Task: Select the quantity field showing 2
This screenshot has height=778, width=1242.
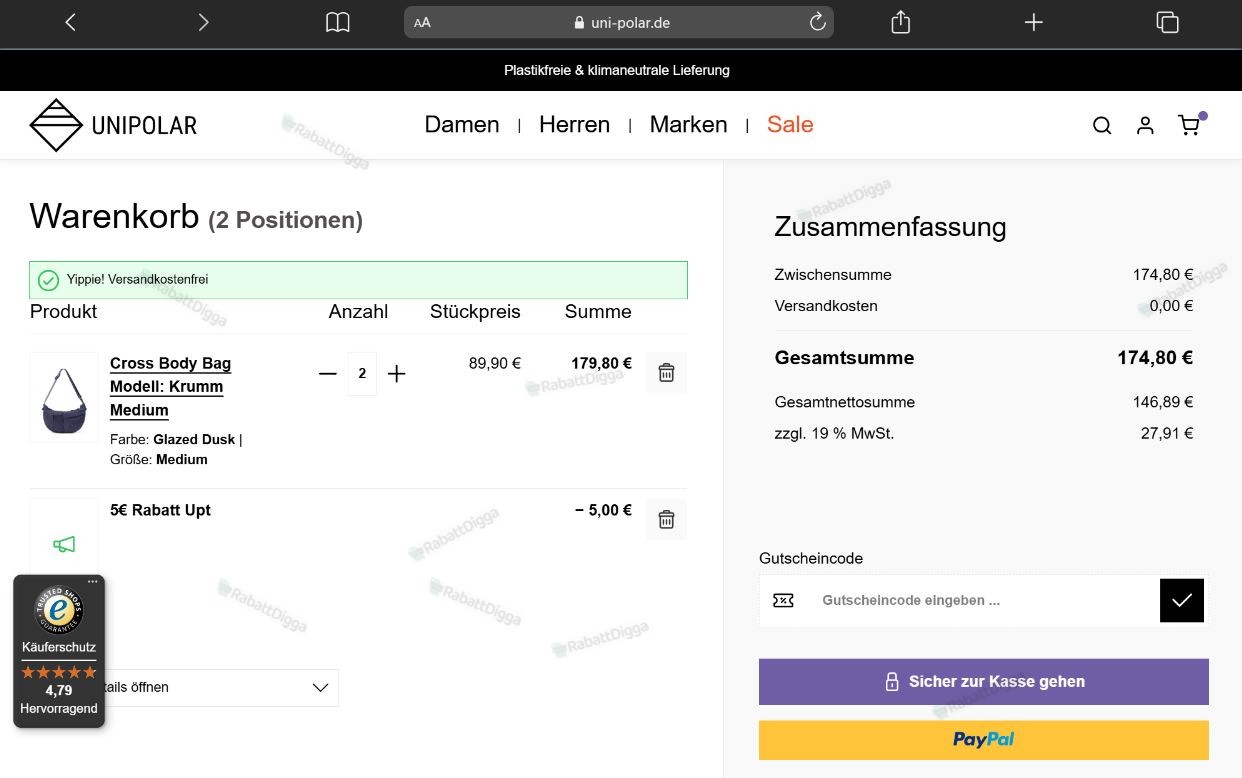Action: (x=362, y=374)
